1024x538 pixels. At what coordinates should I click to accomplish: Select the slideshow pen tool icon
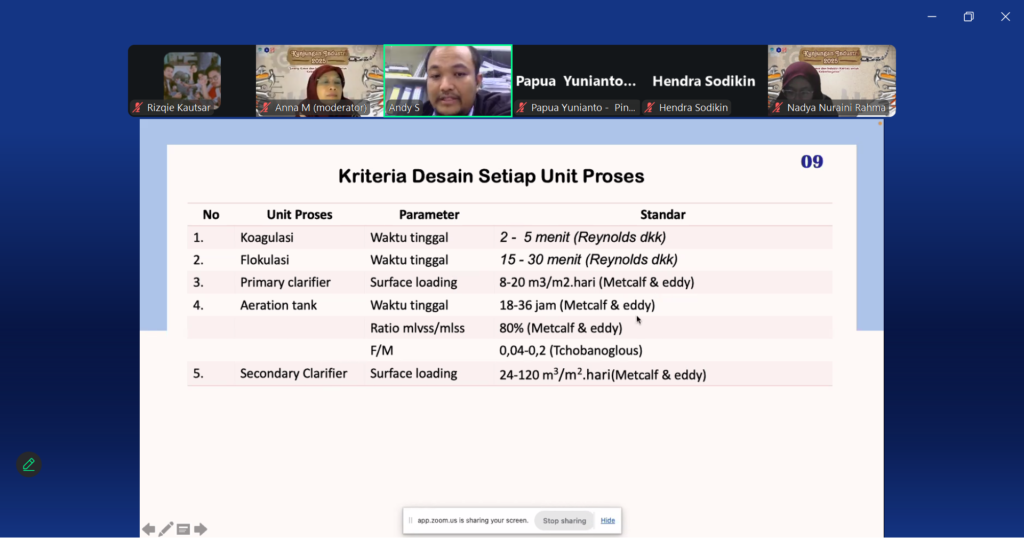pos(166,529)
